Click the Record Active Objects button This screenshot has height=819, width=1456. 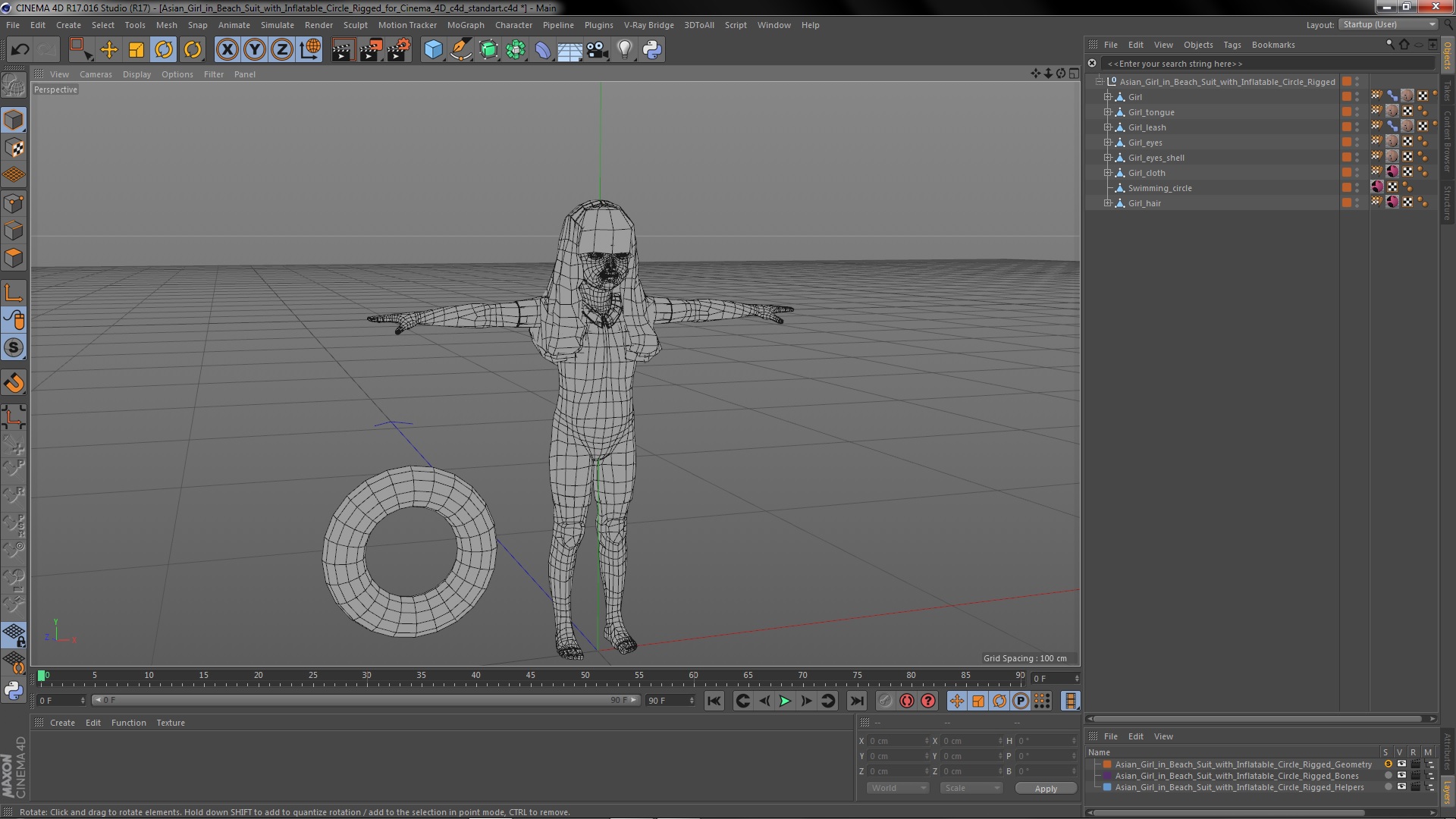click(x=885, y=701)
